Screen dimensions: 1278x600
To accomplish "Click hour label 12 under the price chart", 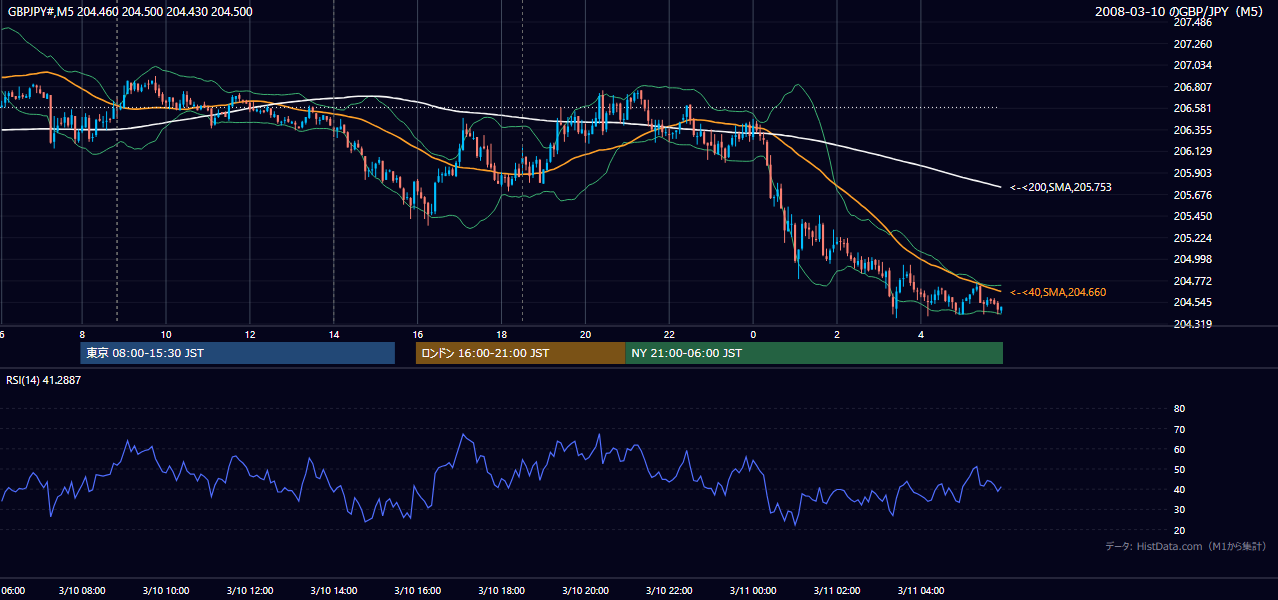I will (250, 334).
